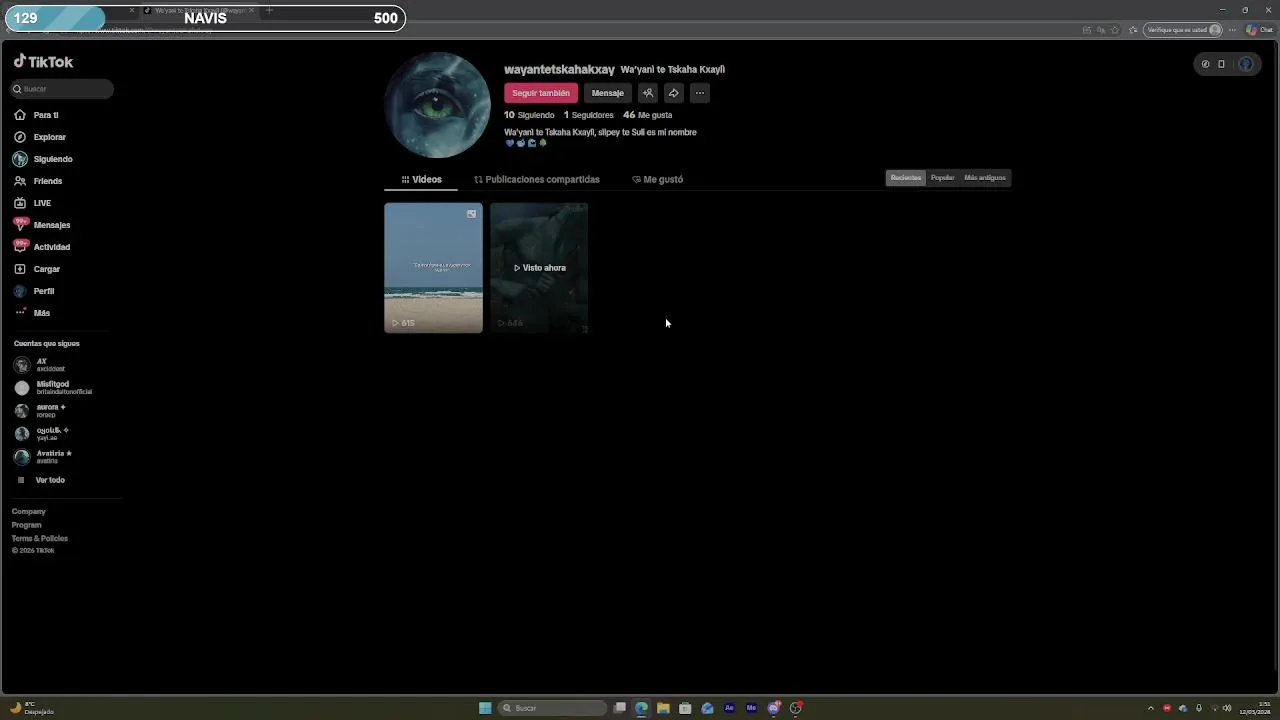
Task: Click the Windows taskbar Buscar search box
Action: point(553,708)
